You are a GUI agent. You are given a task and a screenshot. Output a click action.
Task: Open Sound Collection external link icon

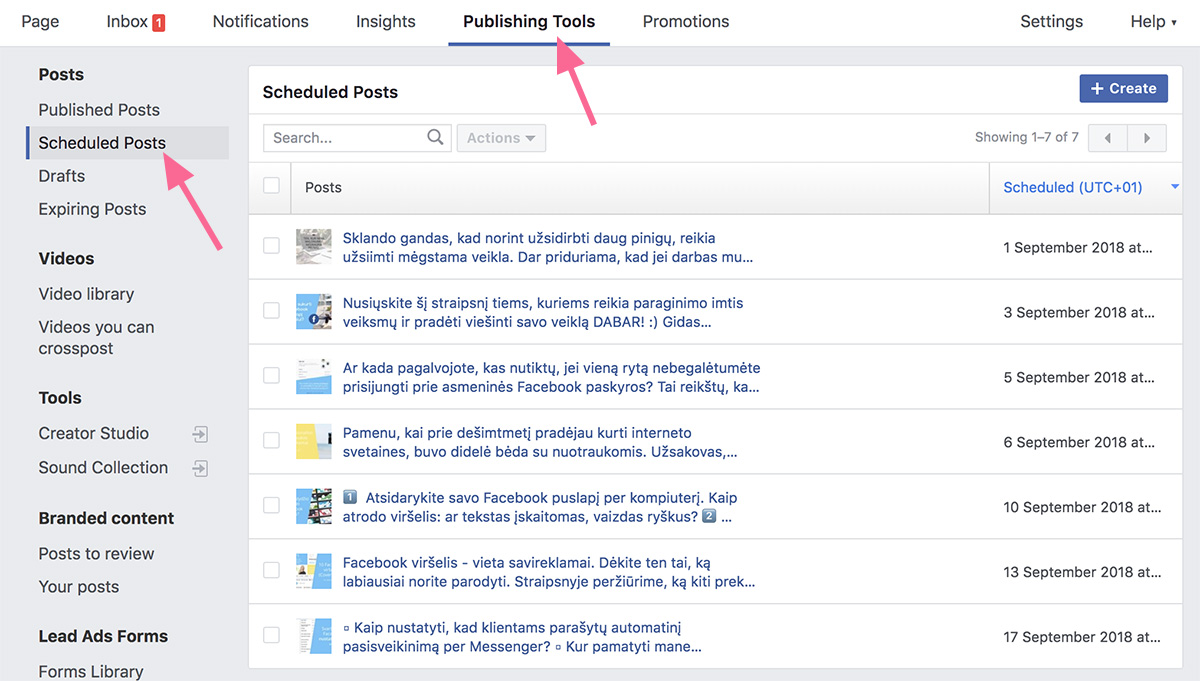(200, 468)
